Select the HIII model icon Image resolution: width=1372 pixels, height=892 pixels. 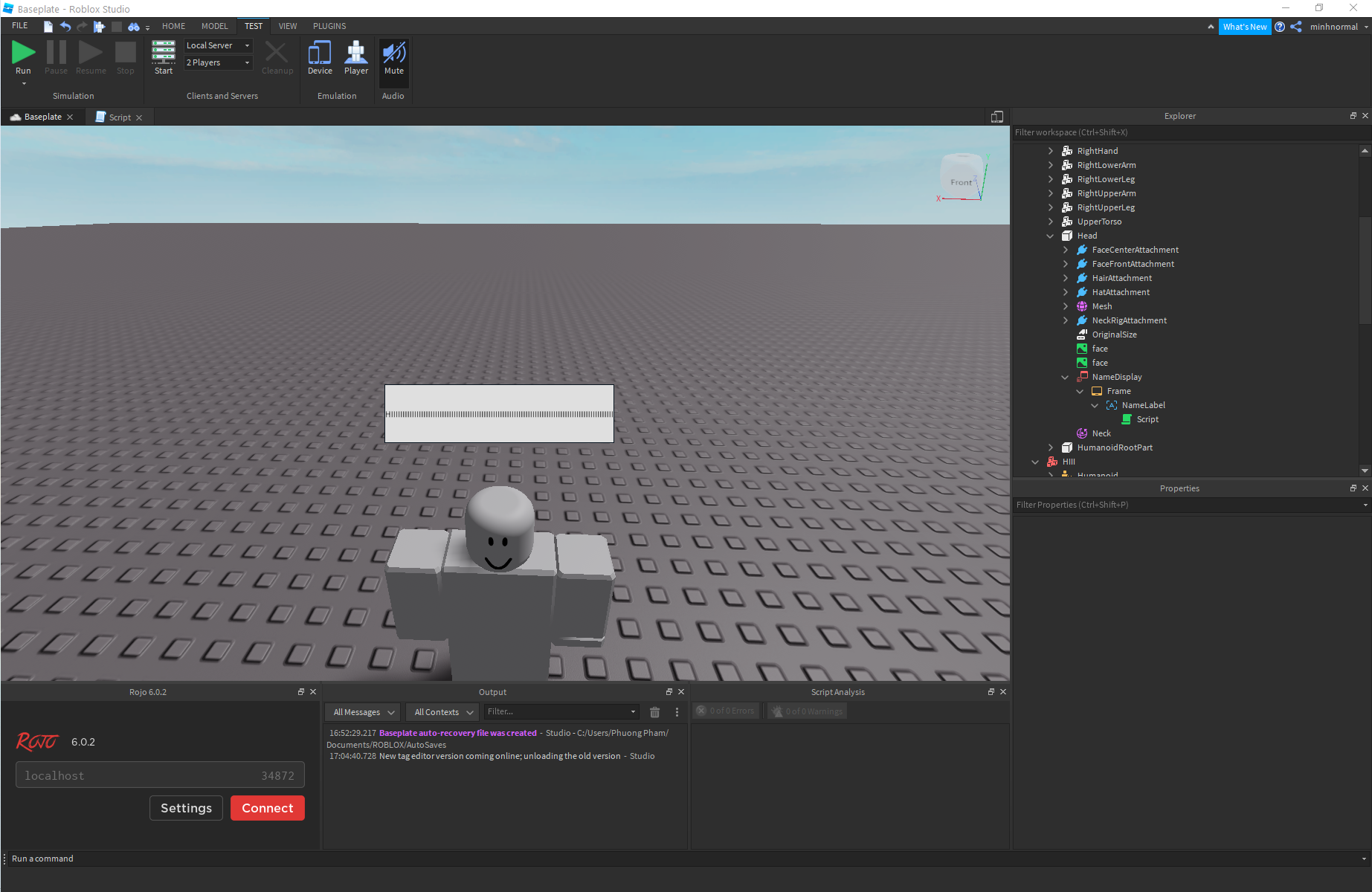(x=1052, y=462)
